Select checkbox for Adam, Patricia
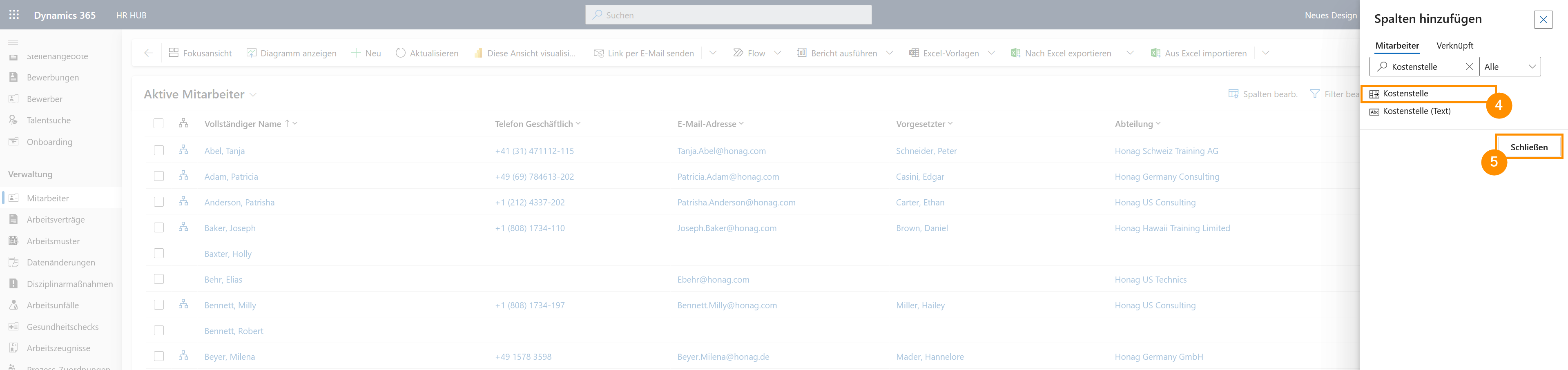 click(159, 176)
